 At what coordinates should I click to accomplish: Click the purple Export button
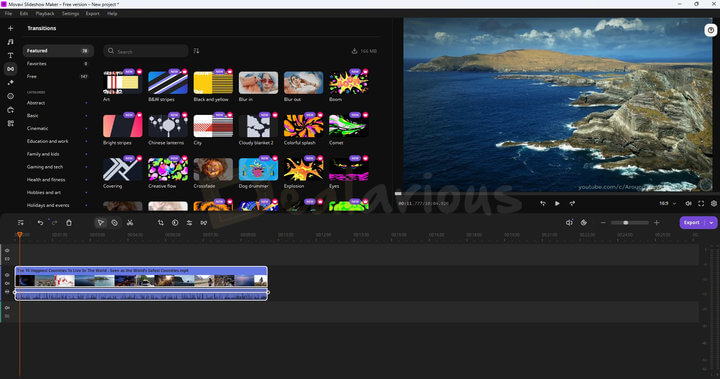(x=692, y=223)
